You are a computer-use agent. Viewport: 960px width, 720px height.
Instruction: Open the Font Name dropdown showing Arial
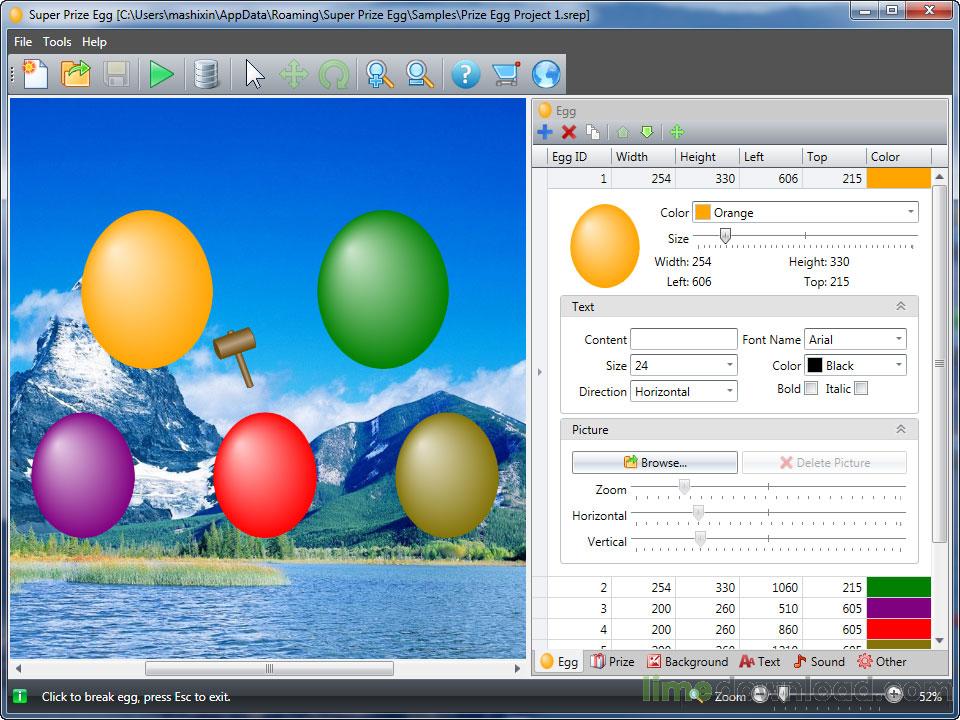pyautogui.click(x=855, y=340)
